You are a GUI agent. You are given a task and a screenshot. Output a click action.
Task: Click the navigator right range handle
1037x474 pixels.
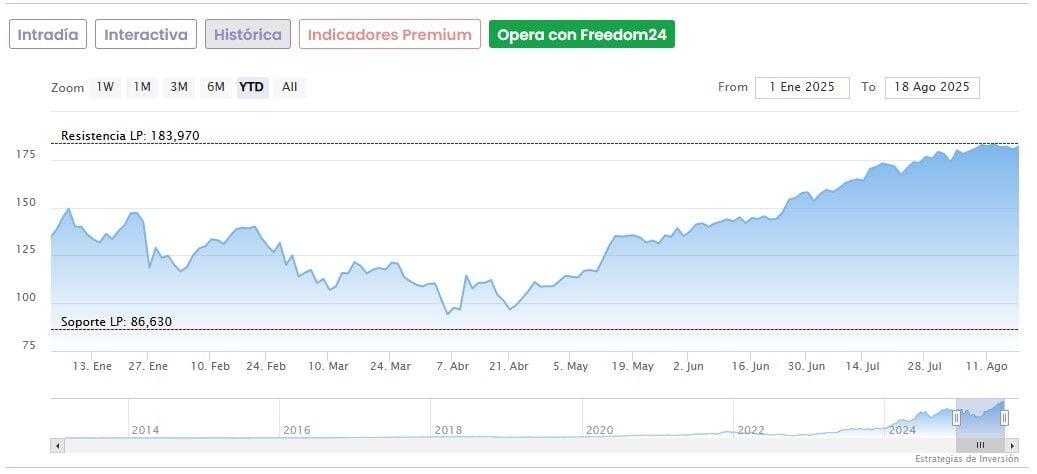(x=1004, y=418)
